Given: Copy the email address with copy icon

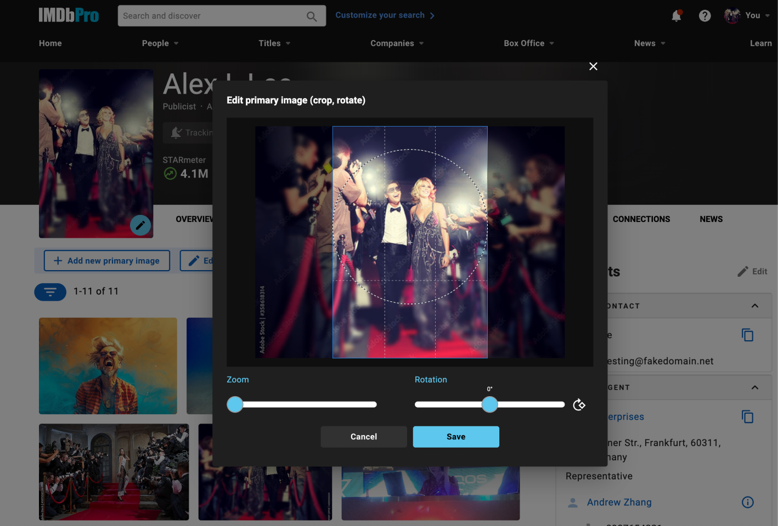Looking at the screenshot, I should coord(747,335).
